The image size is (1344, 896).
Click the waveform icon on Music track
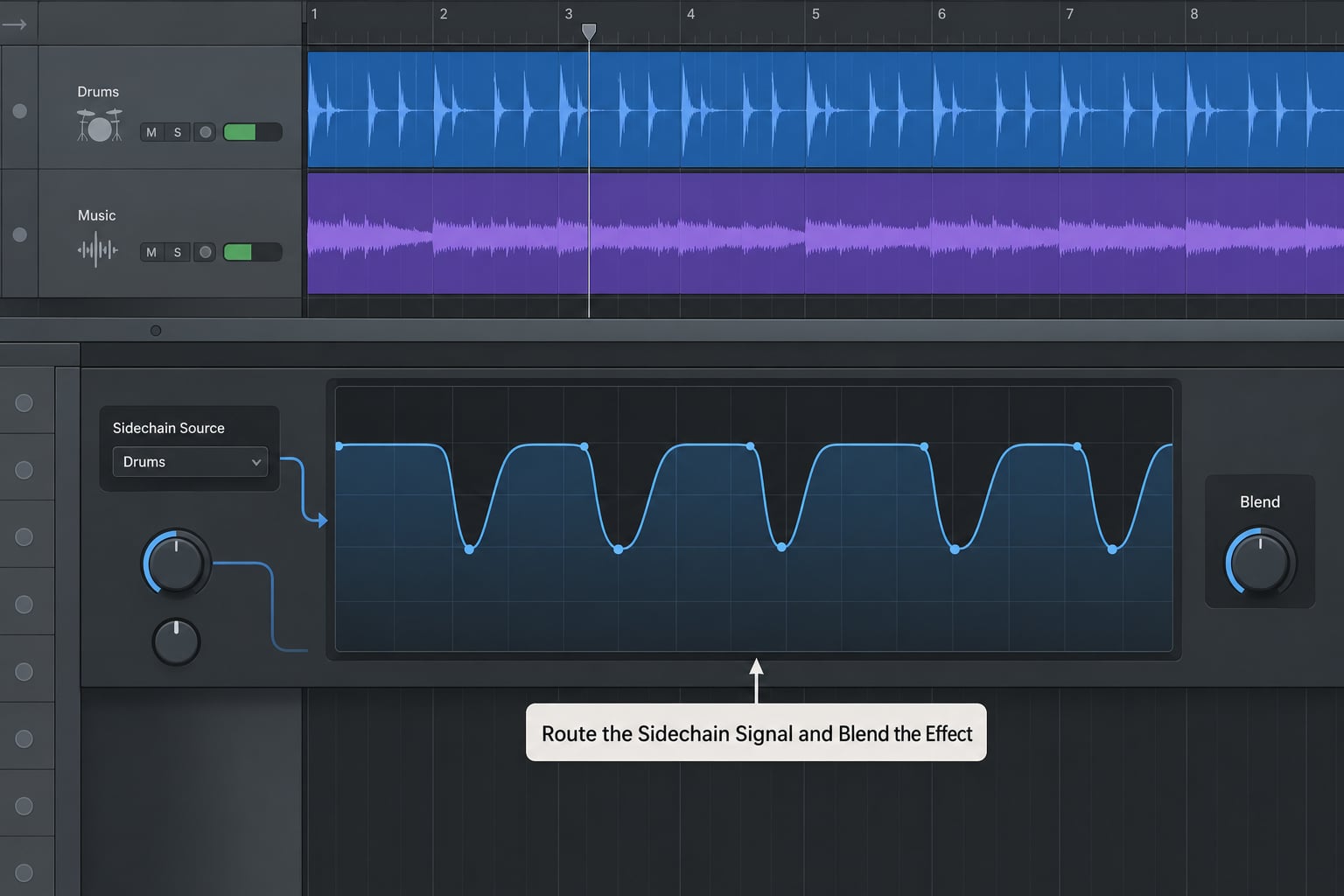pos(97,250)
